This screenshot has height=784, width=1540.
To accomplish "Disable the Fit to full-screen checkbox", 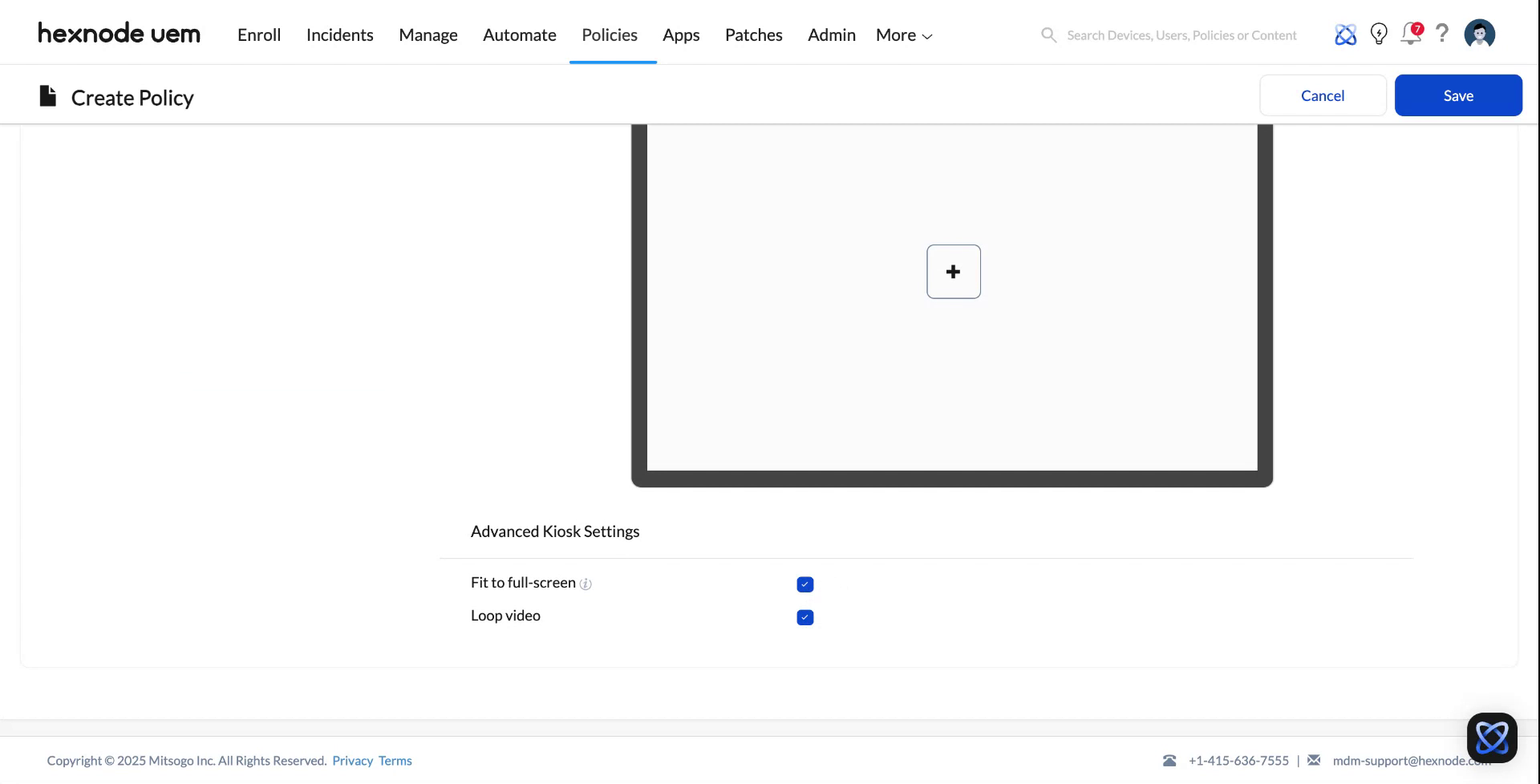I will coord(804,584).
